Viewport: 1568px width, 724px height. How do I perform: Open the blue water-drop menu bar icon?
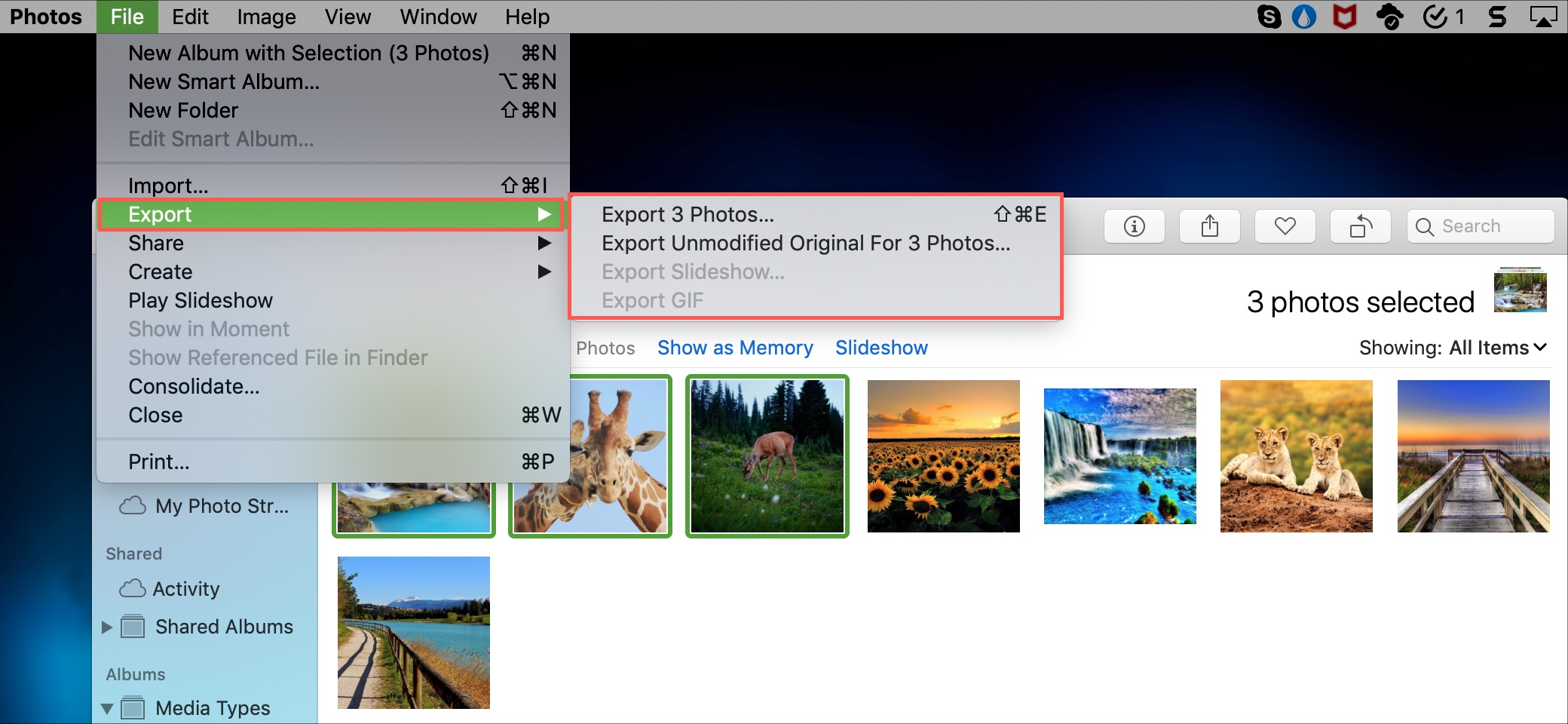(x=1304, y=17)
